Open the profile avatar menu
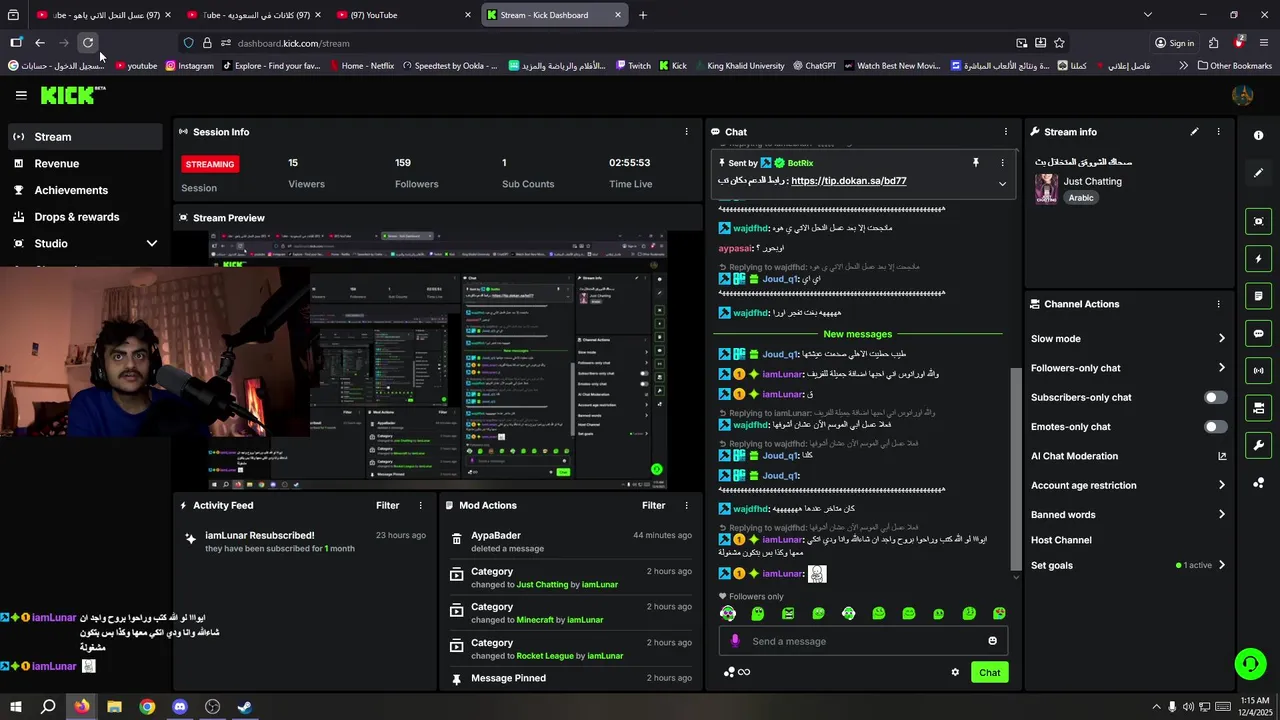The image size is (1280, 720). pos(1243,95)
